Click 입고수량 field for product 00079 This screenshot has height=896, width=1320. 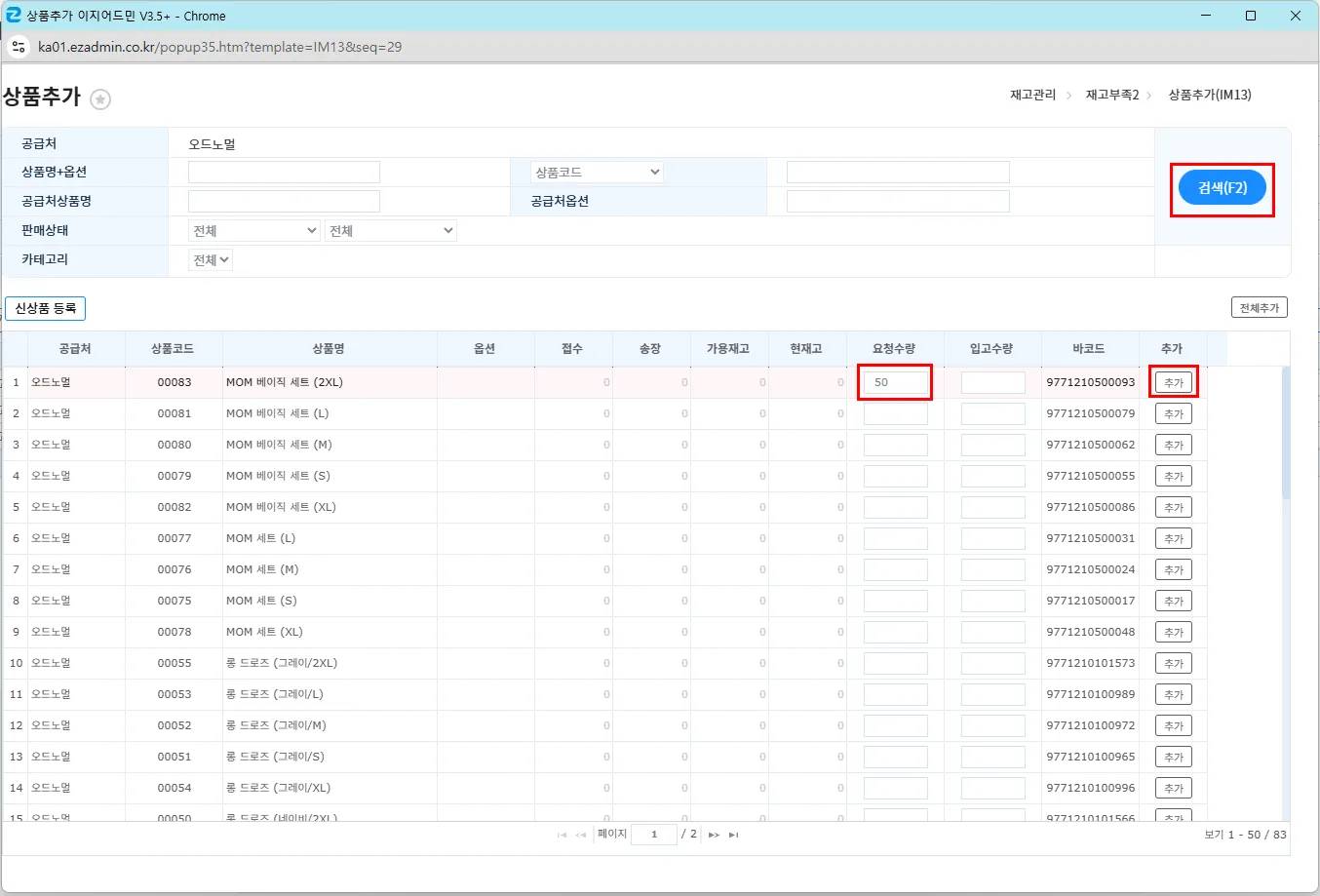tap(993, 476)
